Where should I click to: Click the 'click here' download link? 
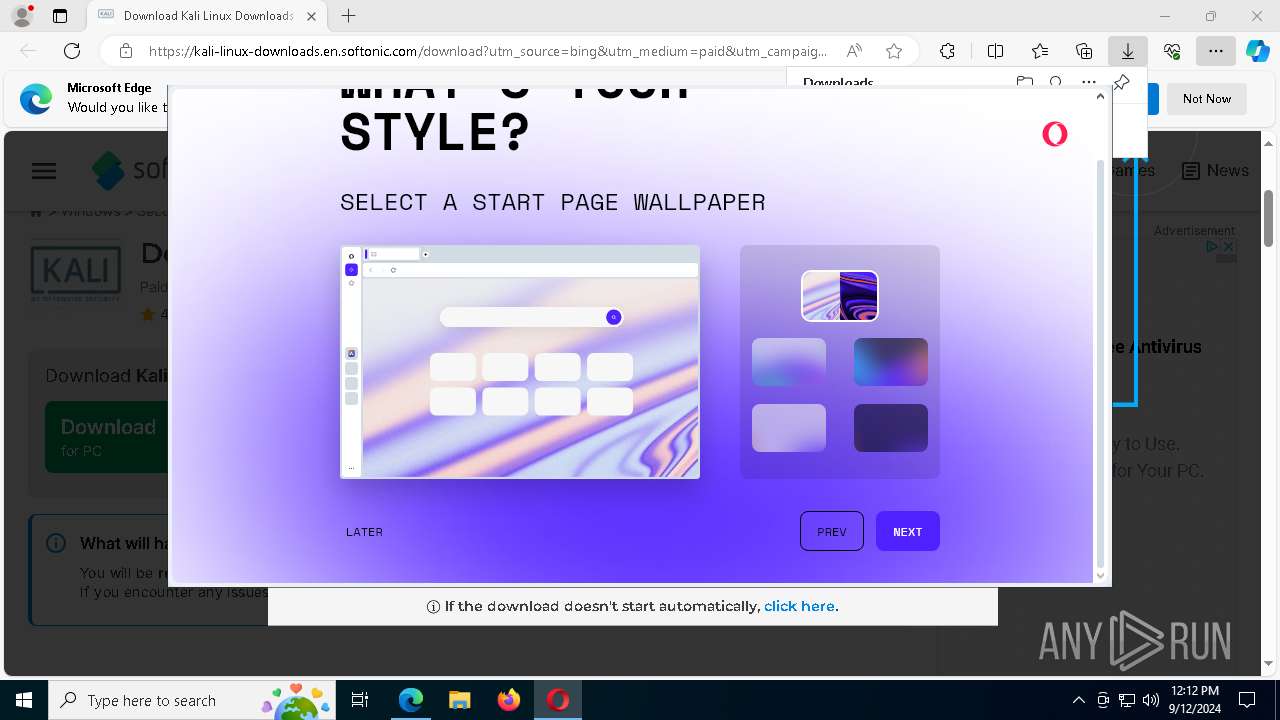pyautogui.click(x=800, y=606)
